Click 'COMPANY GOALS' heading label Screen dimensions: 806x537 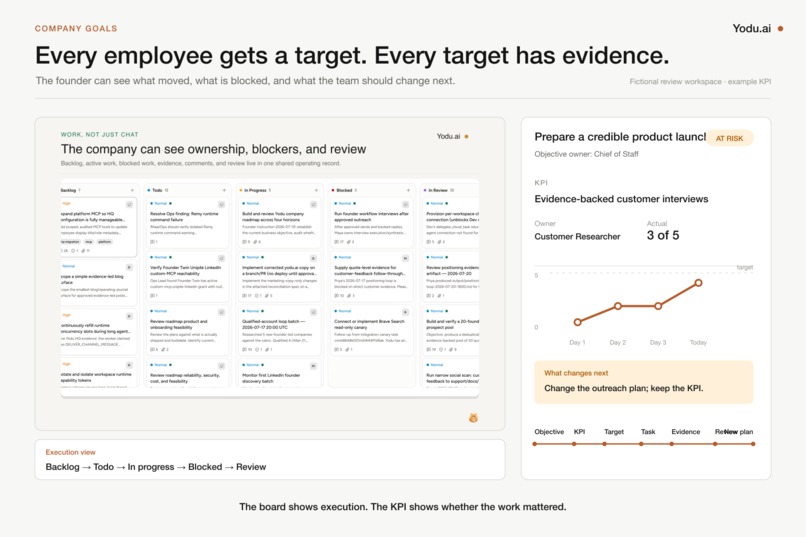[76, 29]
